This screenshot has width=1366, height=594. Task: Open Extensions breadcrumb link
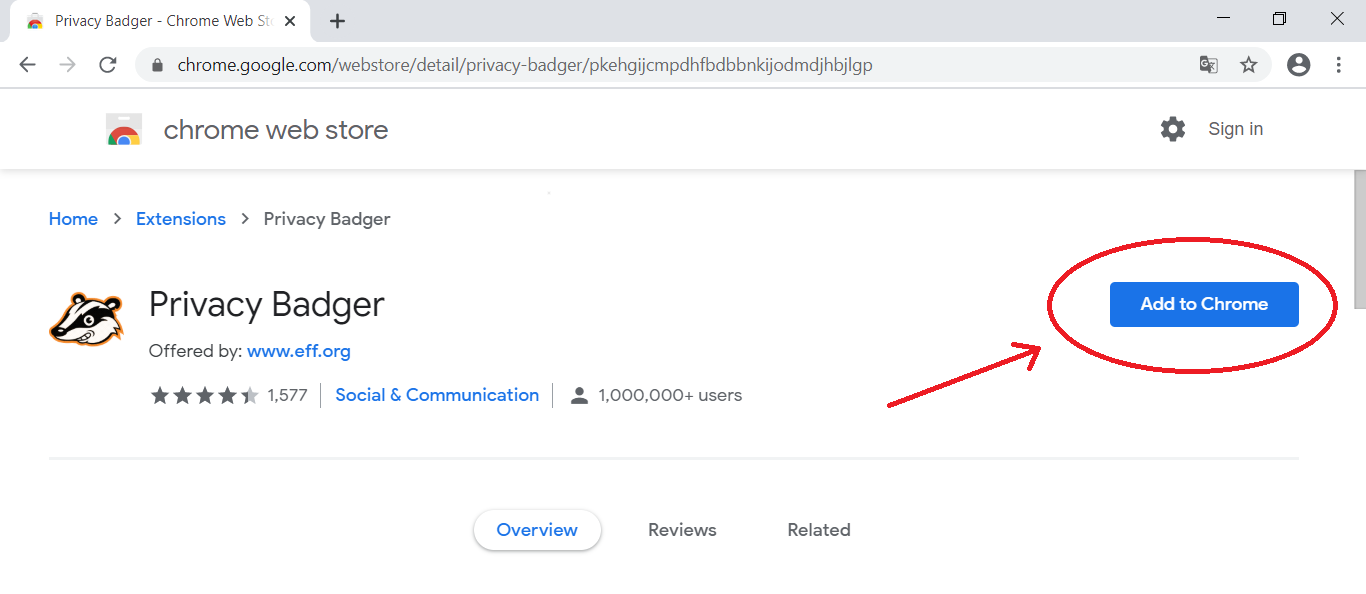tap(181, 219)
